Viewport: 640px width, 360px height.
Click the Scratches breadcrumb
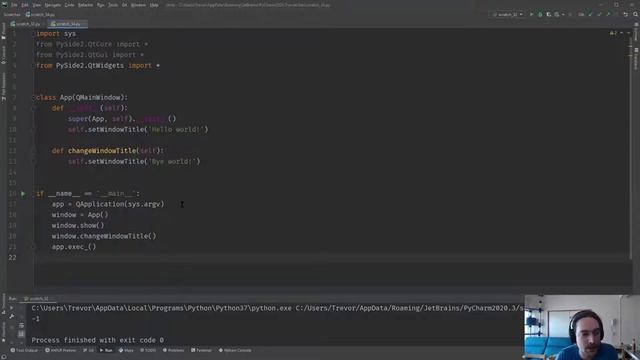(12, 14)
